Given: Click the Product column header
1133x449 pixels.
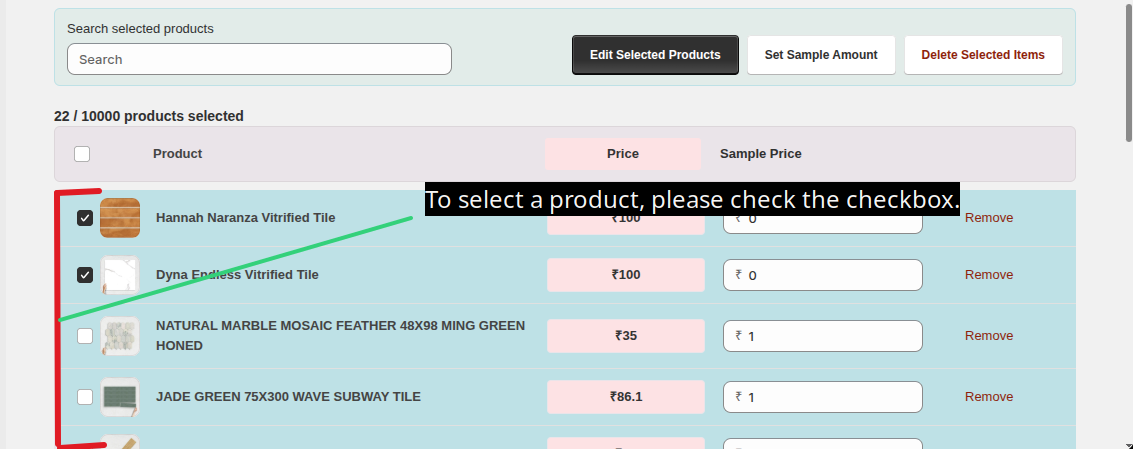Looking at the screenshot, I should (x=177, y=154).
